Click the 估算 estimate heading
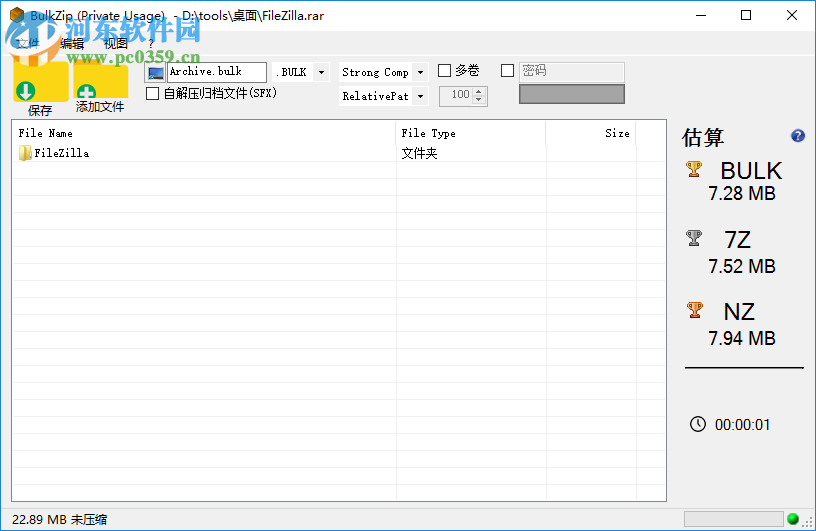Screen dimensions: 816x531 pos(703,137)
